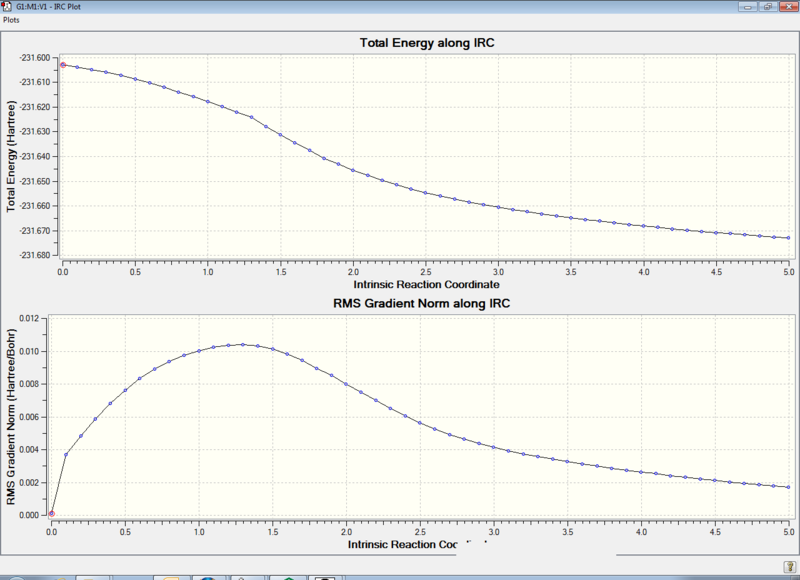Restore down the IRC Plot window
Image resolution: width=800 pixels, height=580 pixels.
[767, 7]
